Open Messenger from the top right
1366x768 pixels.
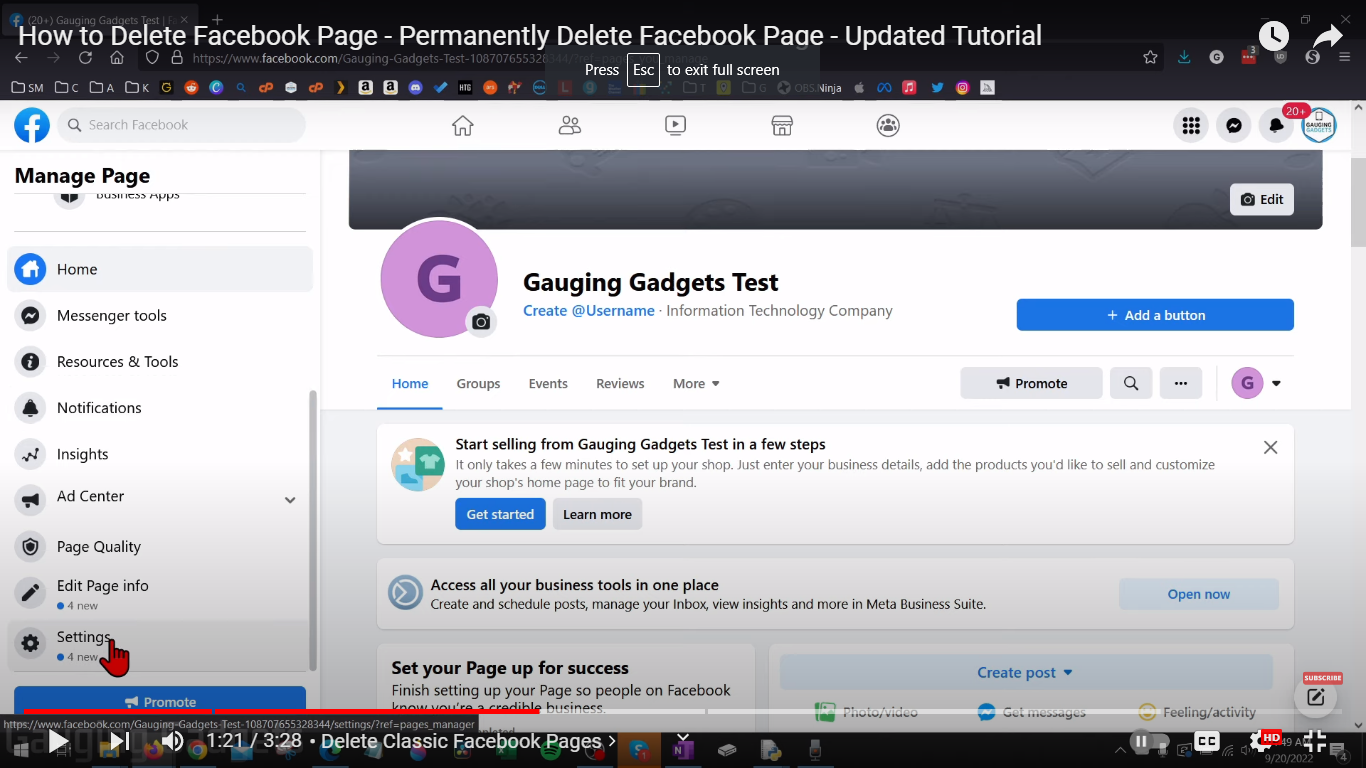(x=1233, y=125)
